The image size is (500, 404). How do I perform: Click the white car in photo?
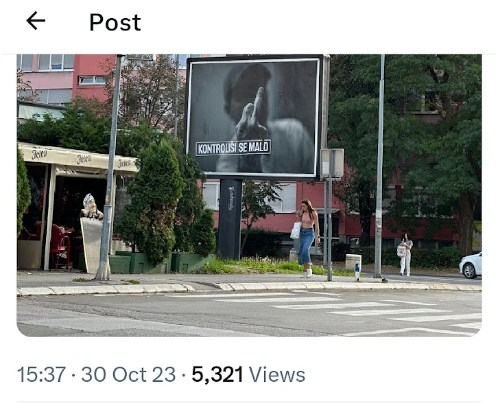coord(470,266)
